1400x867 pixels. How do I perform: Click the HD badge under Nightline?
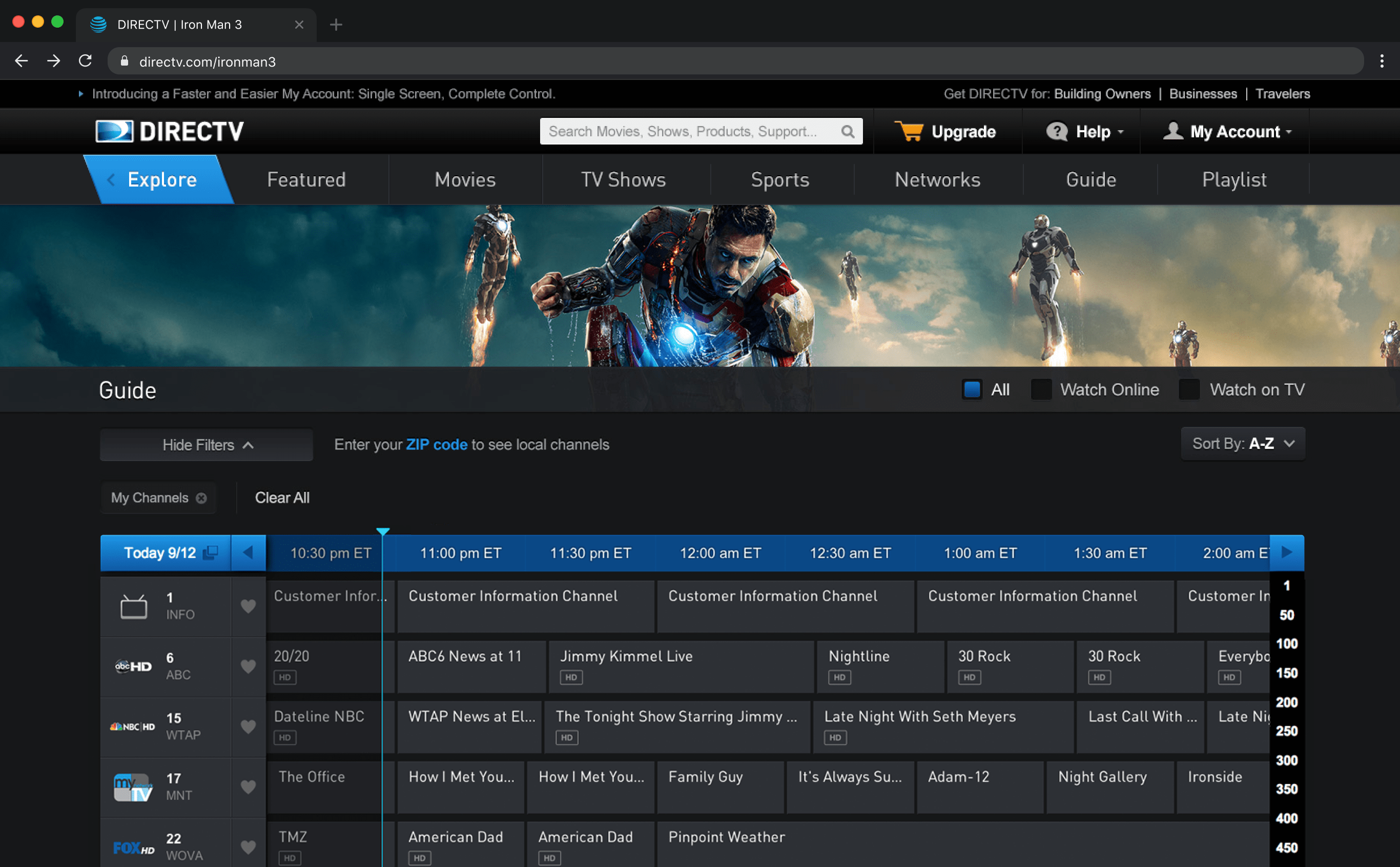point(839,677)
